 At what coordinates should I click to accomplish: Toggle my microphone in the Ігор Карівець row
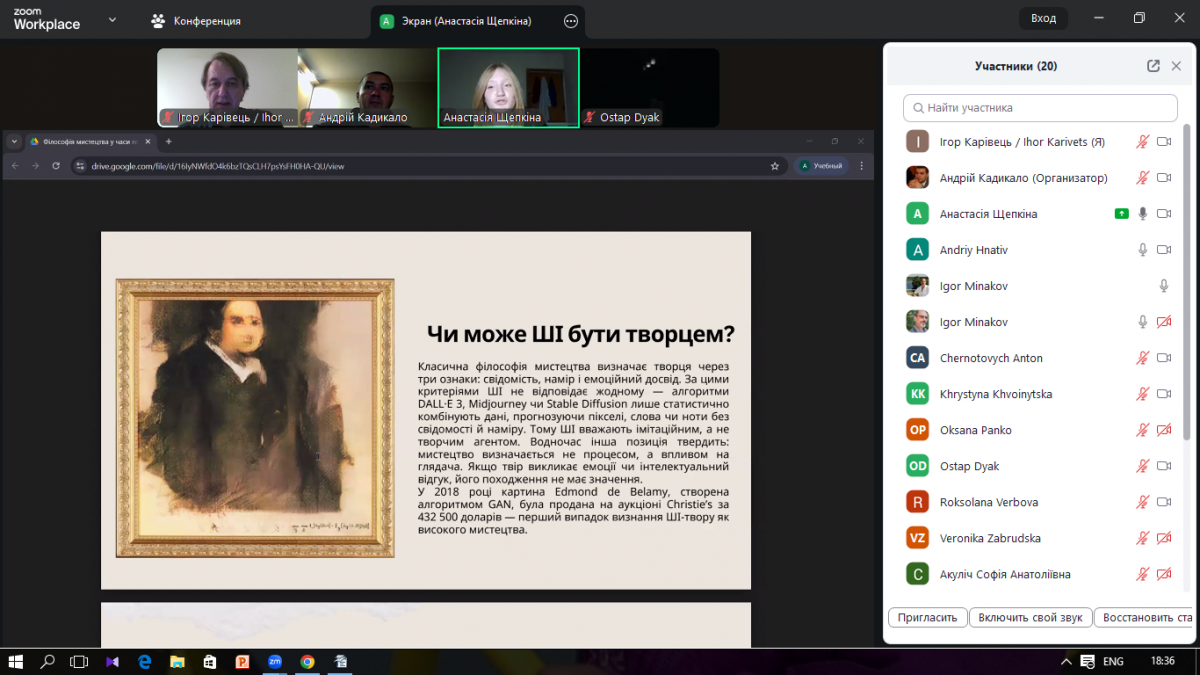pos(1142,142)
